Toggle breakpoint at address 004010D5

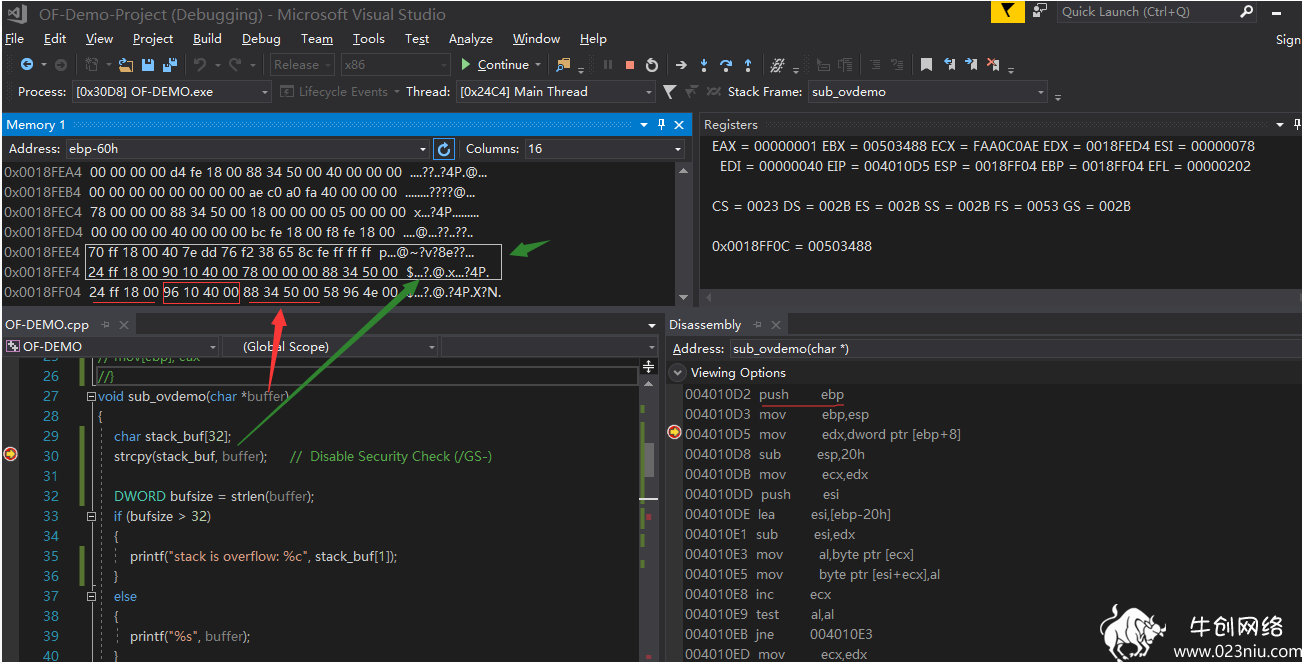point(674,432)
